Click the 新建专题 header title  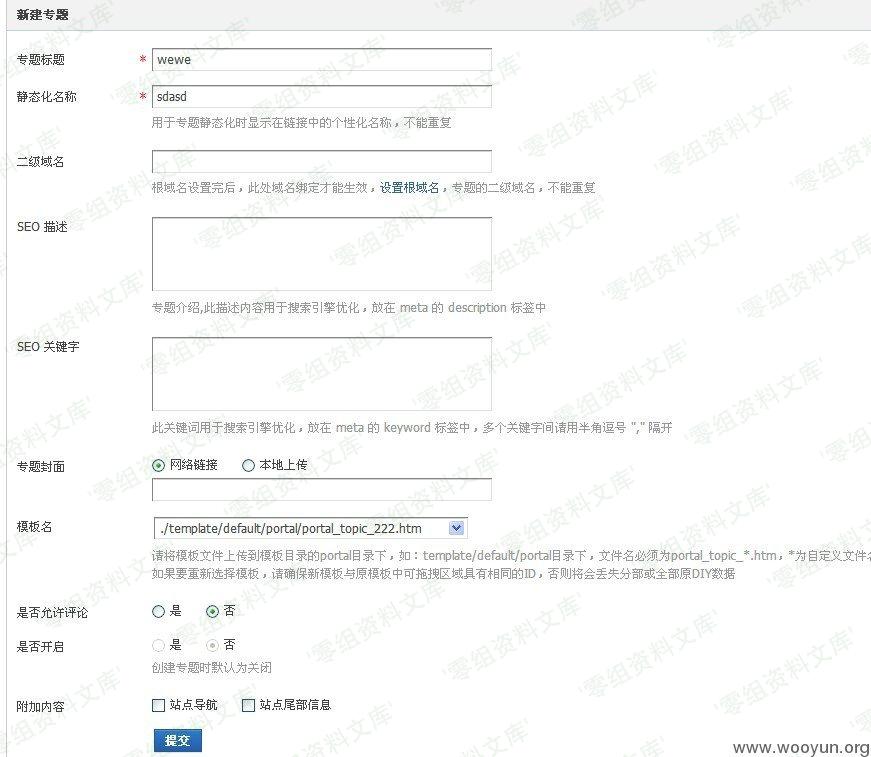point(43,15)
